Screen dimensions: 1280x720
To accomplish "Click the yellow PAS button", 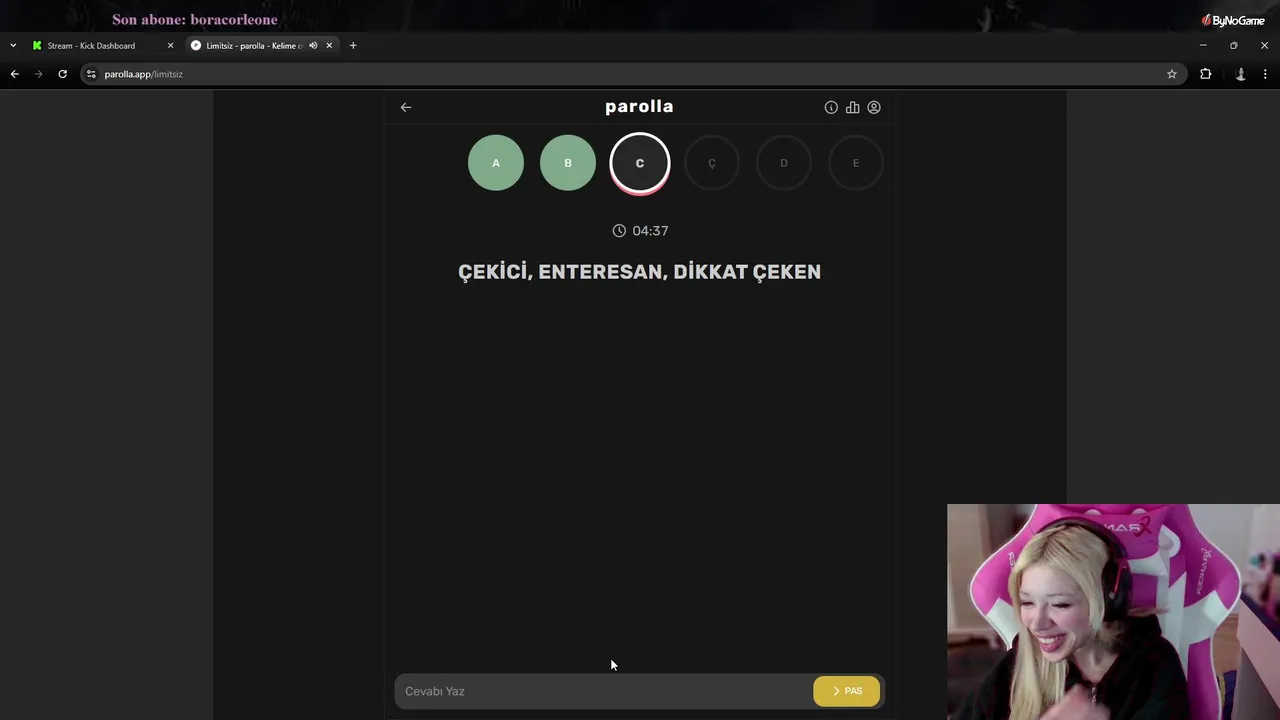I will (847, 691).
